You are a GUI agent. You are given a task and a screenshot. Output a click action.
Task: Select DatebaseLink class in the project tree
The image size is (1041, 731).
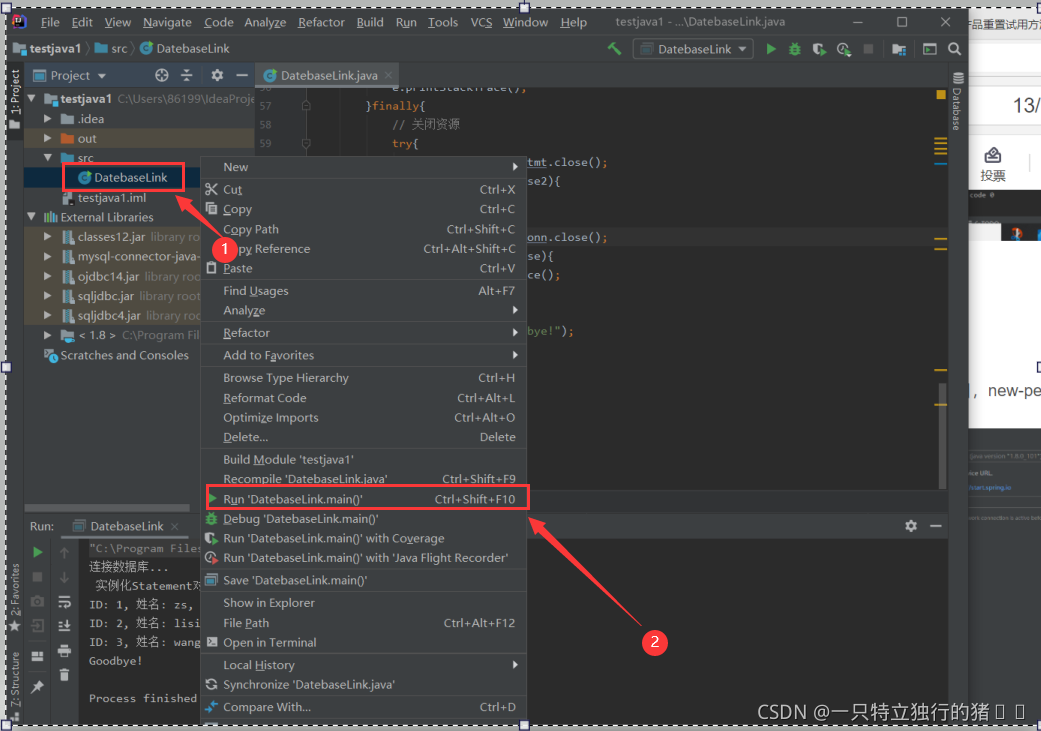123,177
